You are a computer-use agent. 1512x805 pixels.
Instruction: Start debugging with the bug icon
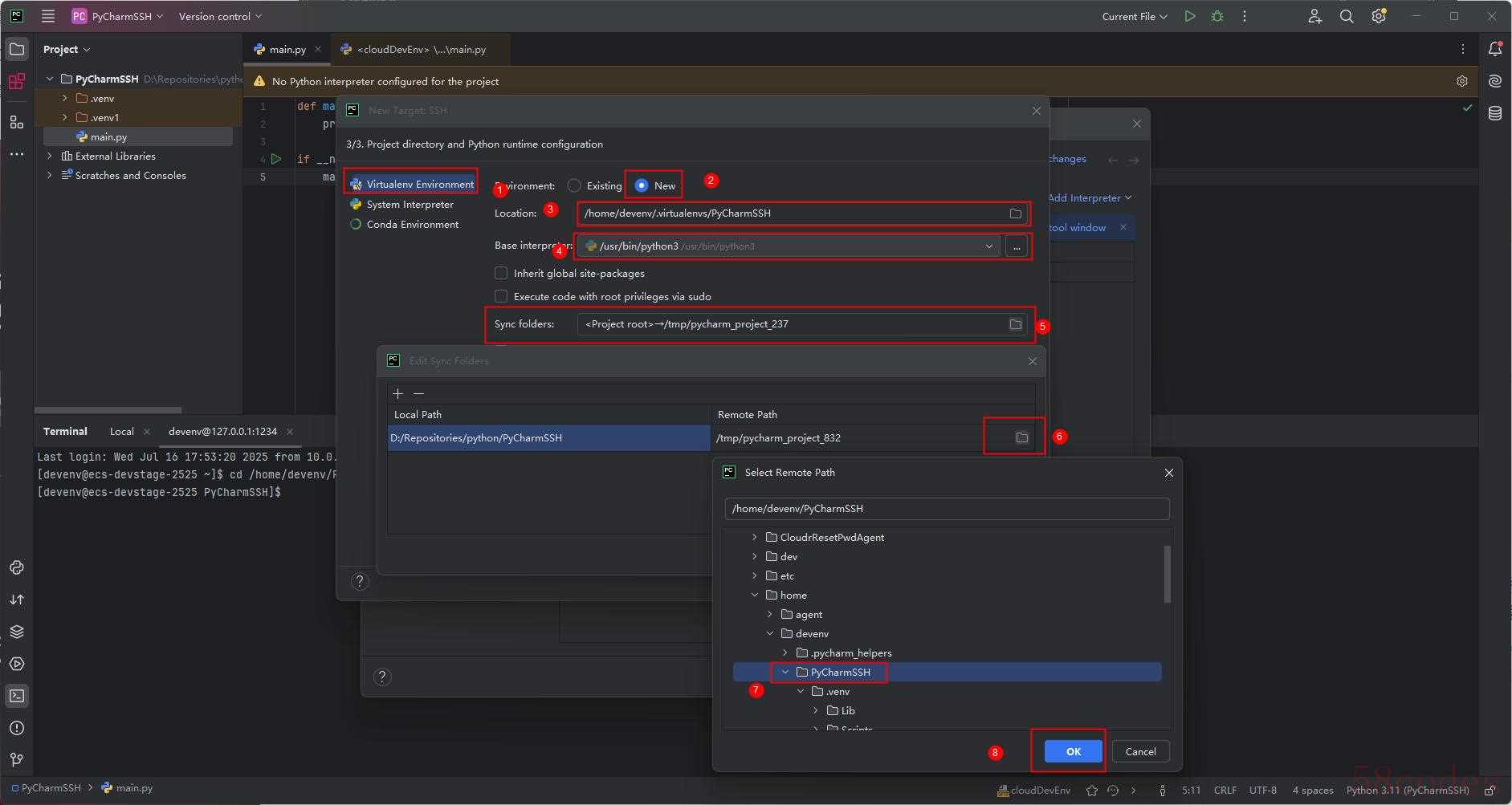click(x=1217, y=16)
